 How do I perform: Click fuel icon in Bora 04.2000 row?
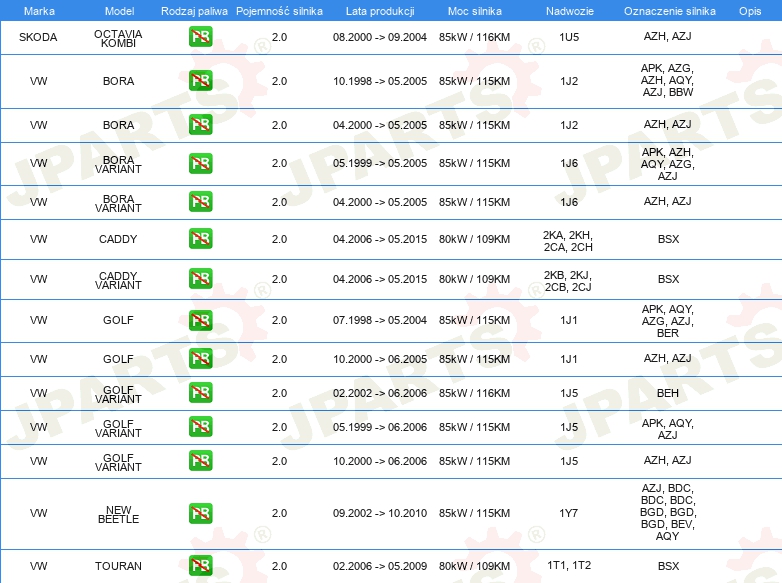(200, 124)
